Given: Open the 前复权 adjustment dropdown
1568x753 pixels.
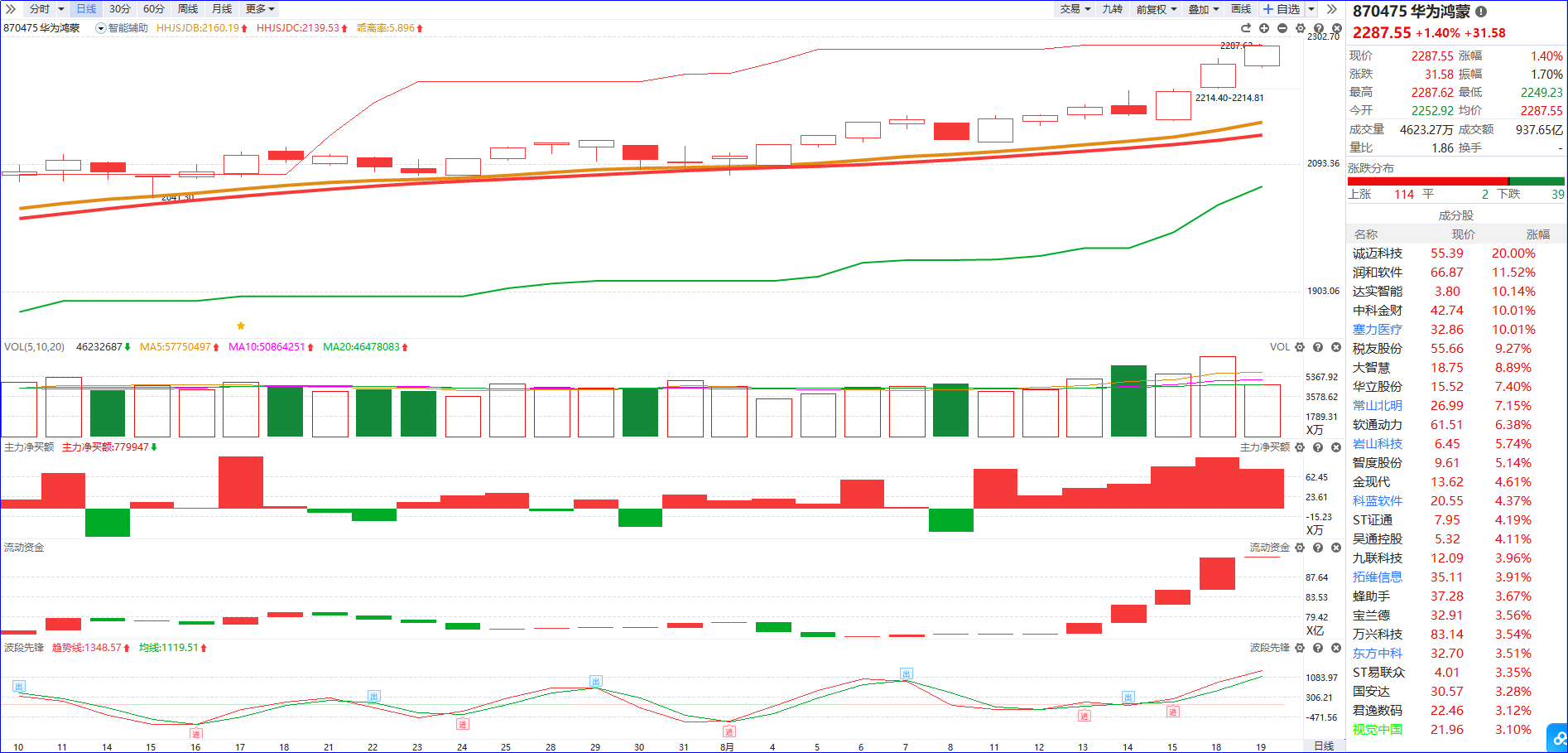Looking at the screenshot, I should [1157, 9].
